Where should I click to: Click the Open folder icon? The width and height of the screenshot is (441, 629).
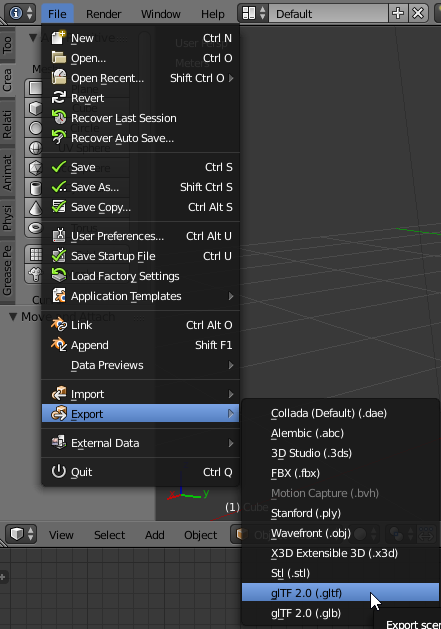click(59, 58)
